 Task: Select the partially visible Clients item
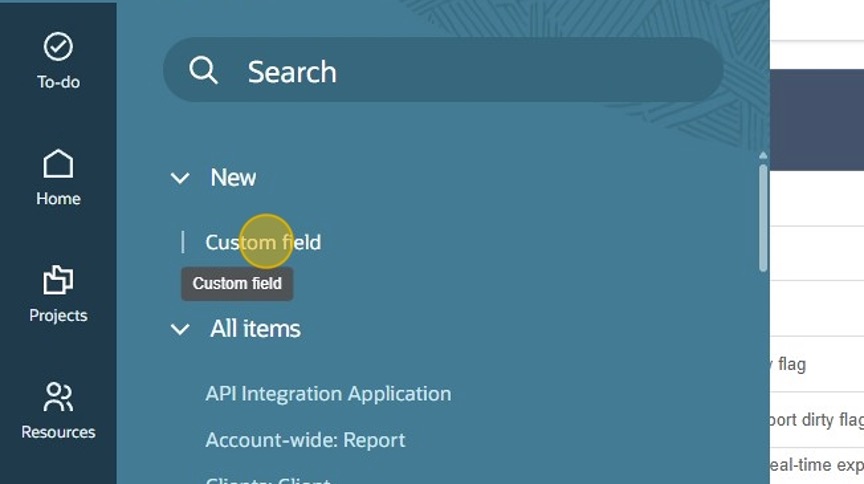(267, 480)
